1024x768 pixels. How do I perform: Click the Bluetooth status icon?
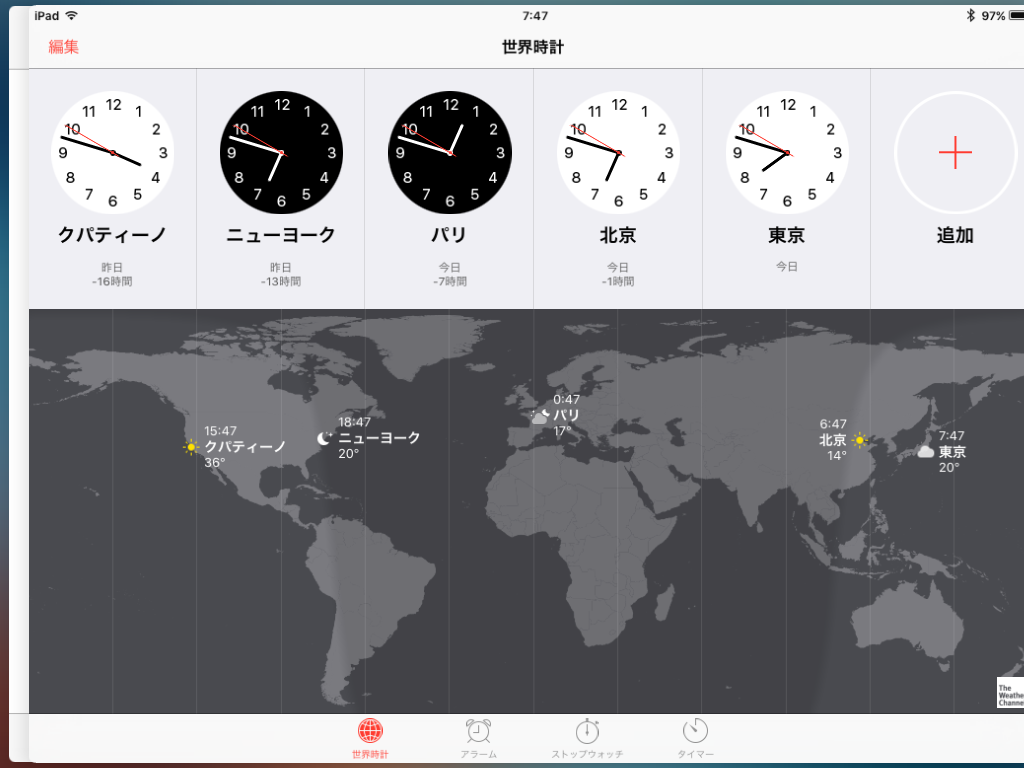click(x=970, y=15)
